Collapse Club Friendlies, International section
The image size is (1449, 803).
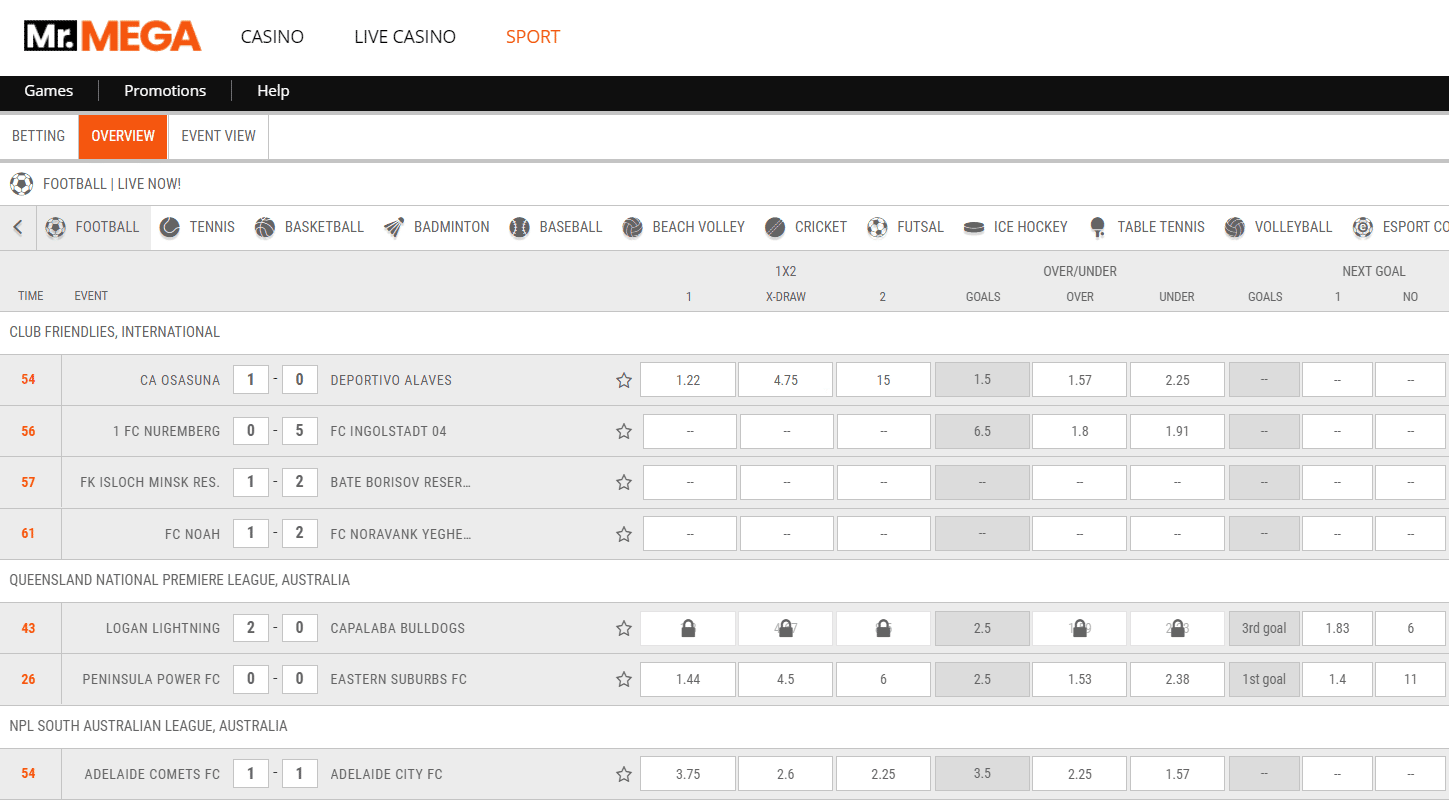point(115,332)
